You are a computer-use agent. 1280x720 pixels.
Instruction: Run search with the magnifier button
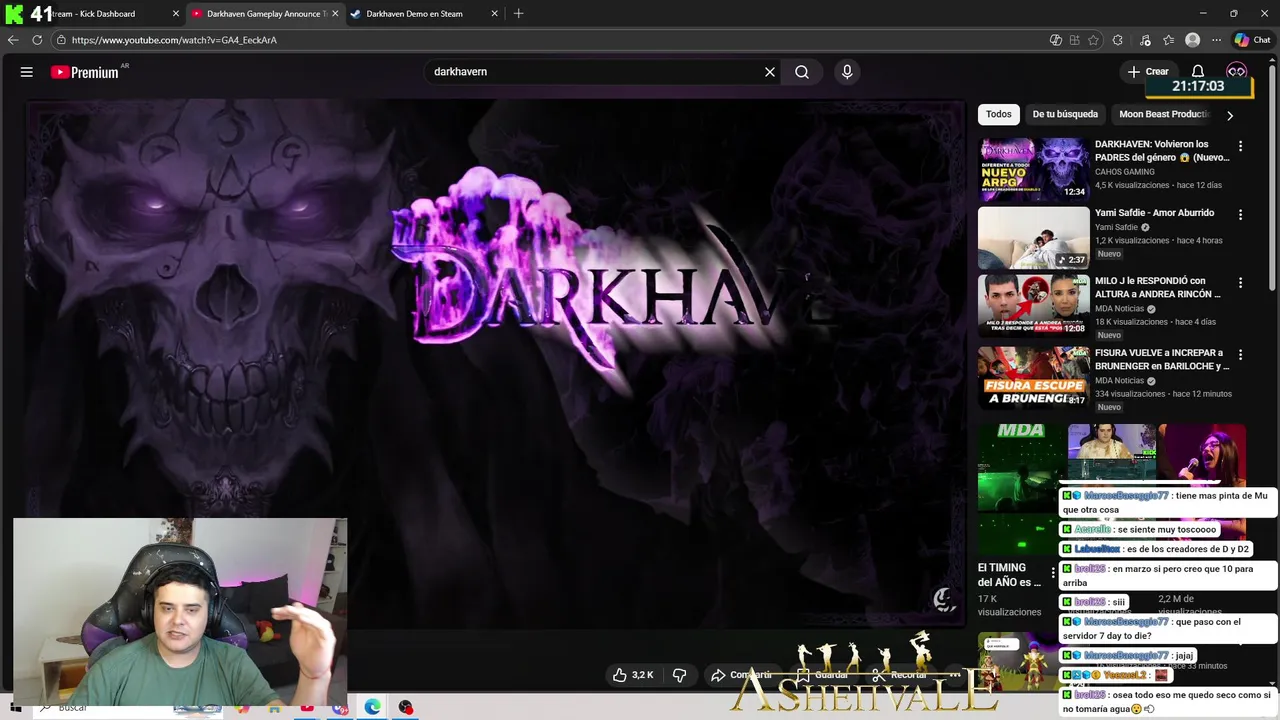802,72
